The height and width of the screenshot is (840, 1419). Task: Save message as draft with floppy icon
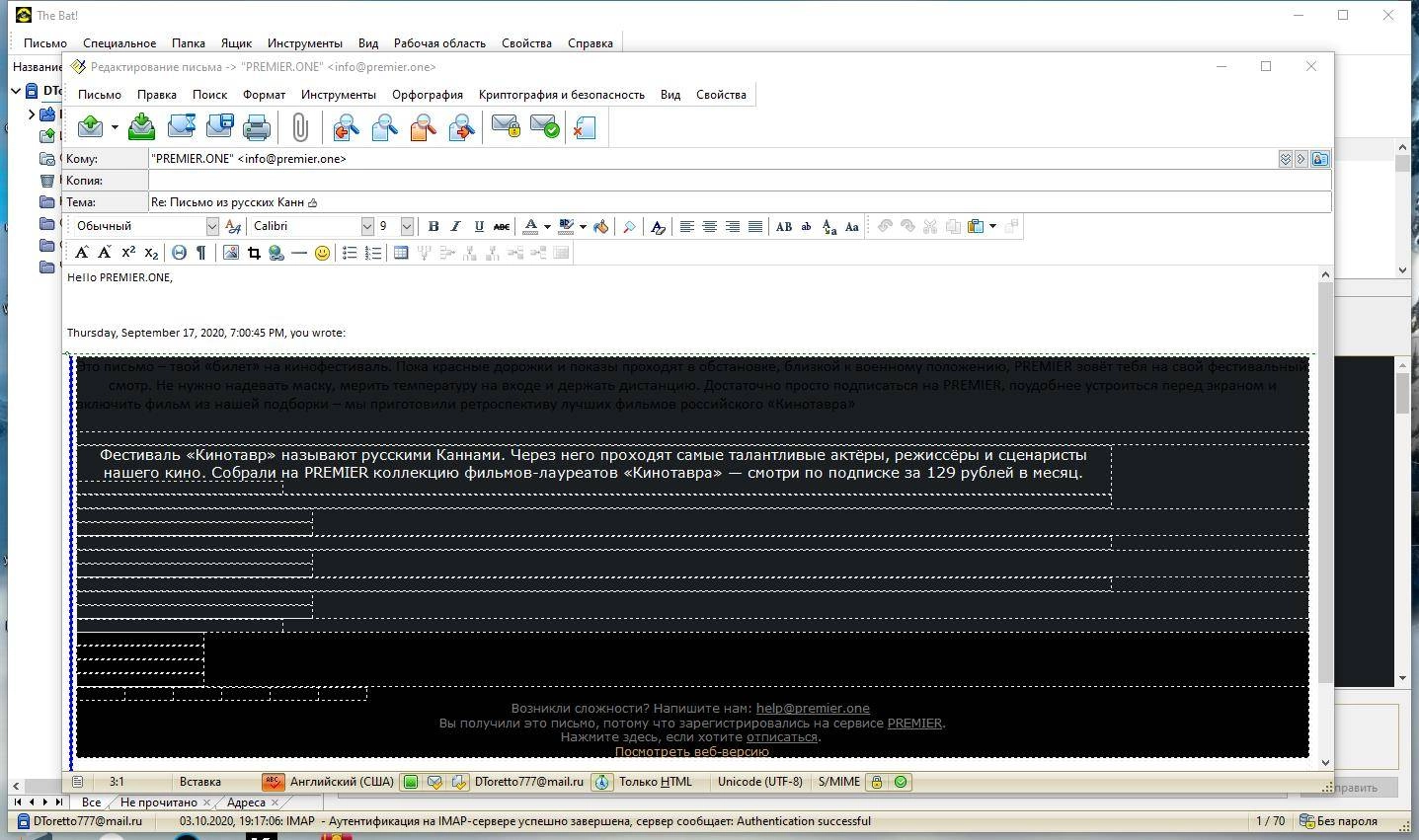pyautogui.click(x=219, y=126)
